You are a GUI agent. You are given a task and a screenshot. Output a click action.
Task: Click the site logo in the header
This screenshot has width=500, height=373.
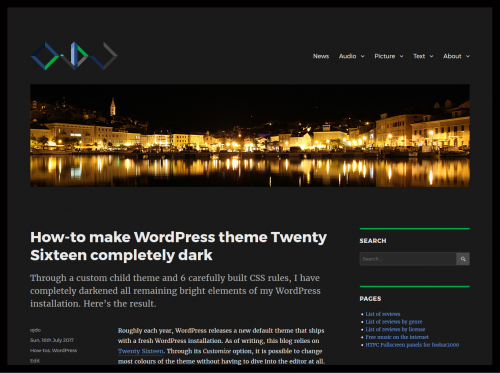tap(74, 56)
